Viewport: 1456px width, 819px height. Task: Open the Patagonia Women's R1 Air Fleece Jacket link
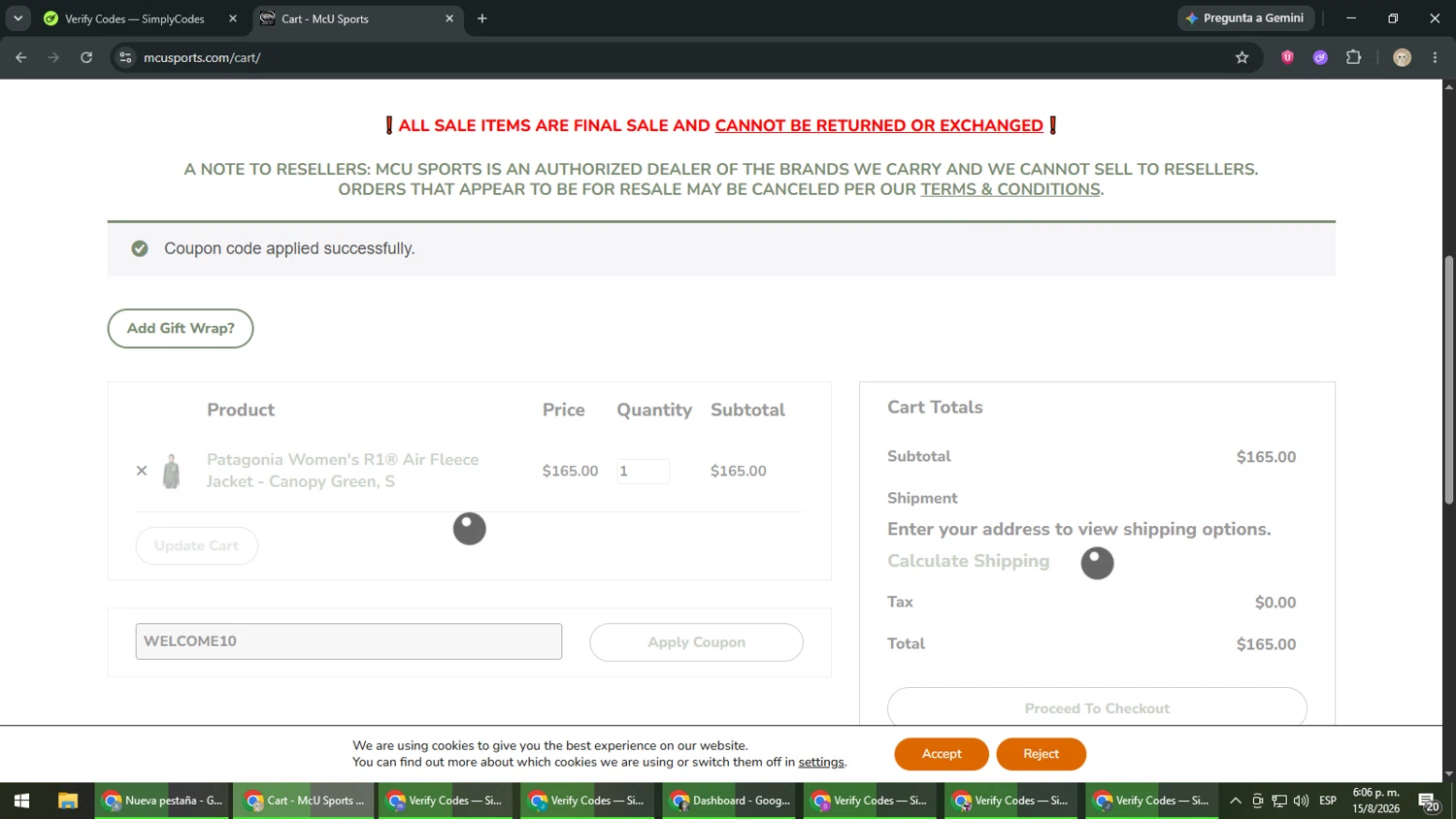tap(343, 471)
